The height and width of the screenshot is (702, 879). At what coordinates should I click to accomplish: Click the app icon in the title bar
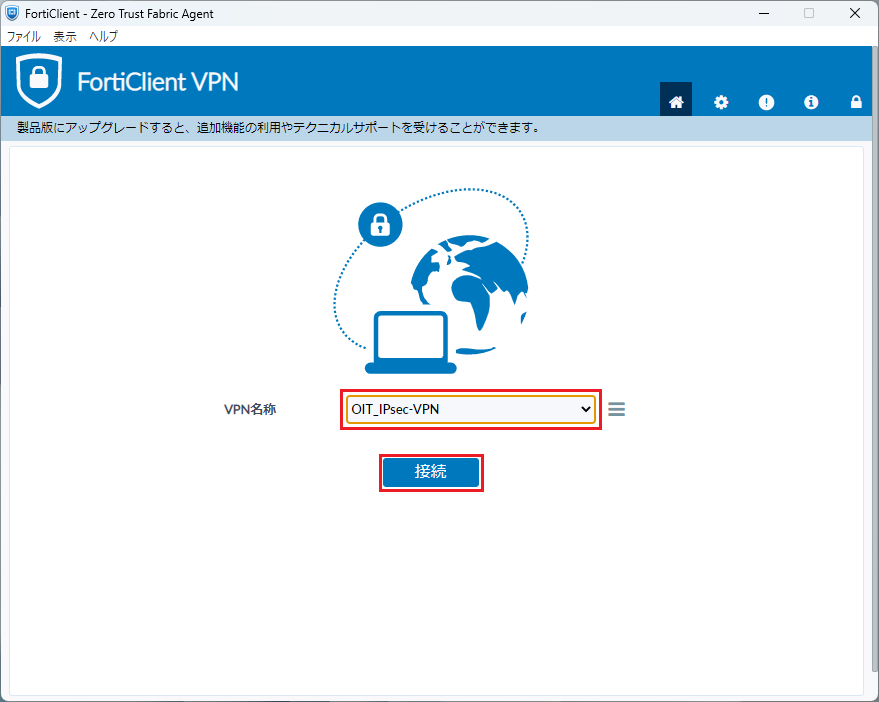point(12,14)
